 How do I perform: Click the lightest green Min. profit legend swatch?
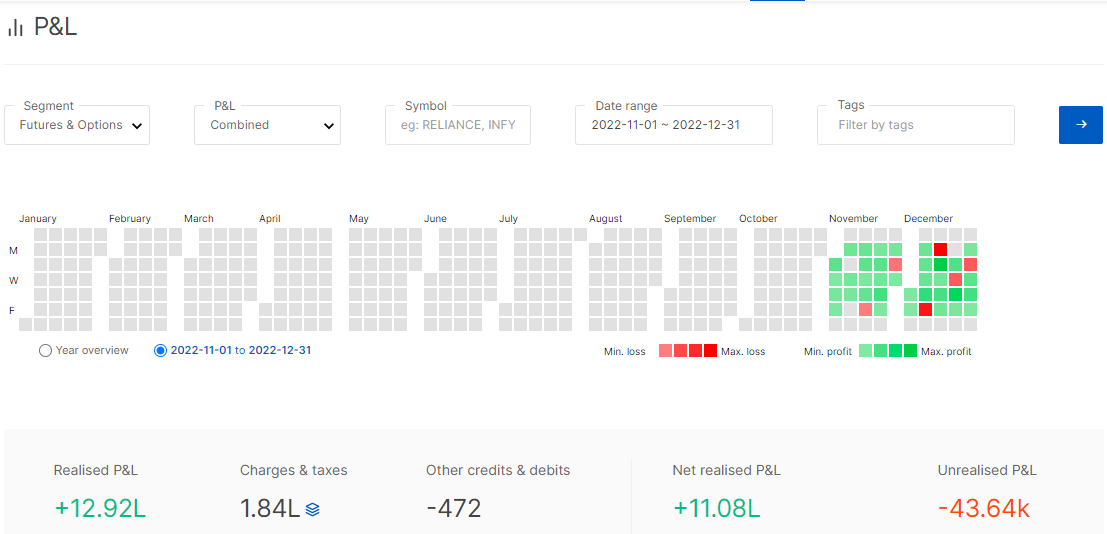click(x=866, y=350)
